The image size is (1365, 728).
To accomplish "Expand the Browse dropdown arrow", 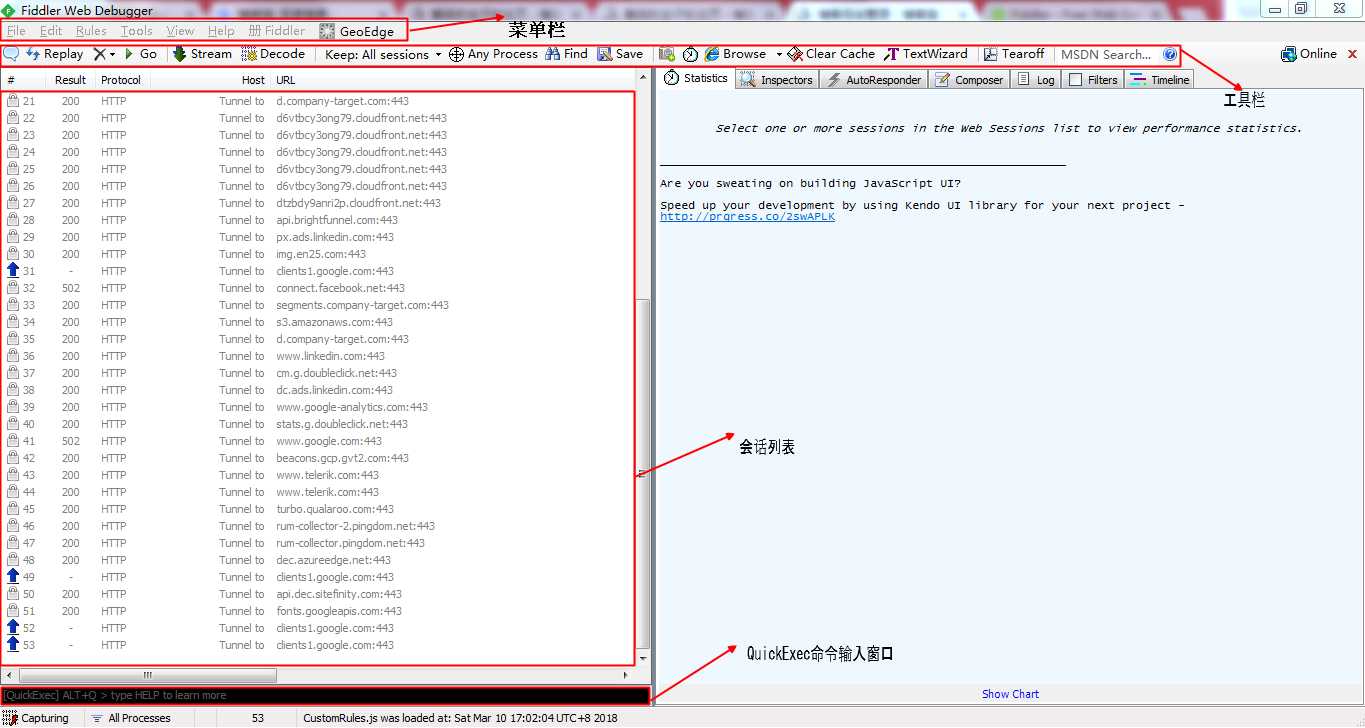I will tap(779, 54).
